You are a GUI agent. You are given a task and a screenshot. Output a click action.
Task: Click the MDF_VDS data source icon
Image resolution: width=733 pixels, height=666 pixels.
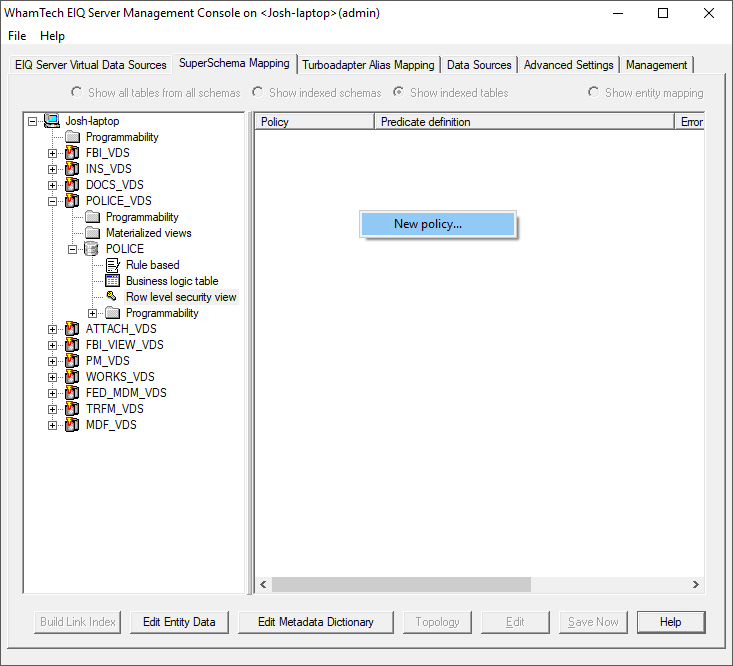point(72,425)
